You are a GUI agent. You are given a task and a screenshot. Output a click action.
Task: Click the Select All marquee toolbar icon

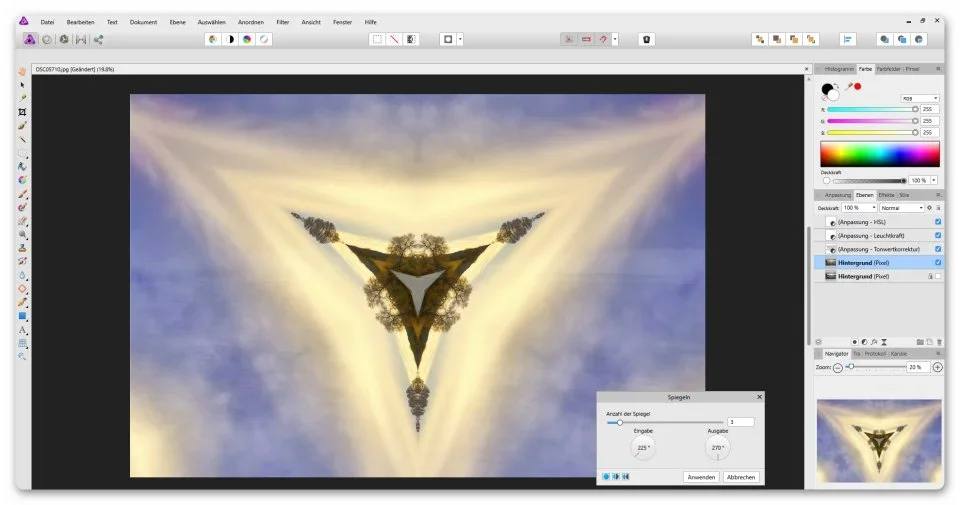[377, 39]
